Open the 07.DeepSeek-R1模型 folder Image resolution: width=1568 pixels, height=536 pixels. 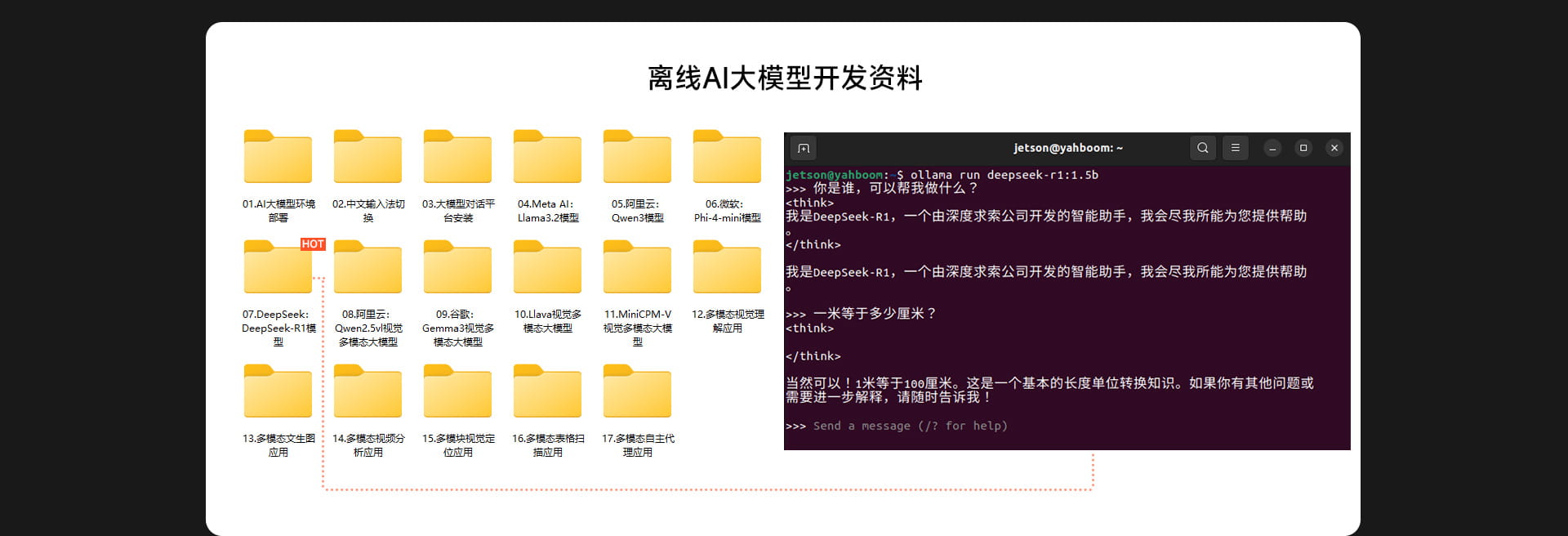point(278,267)
